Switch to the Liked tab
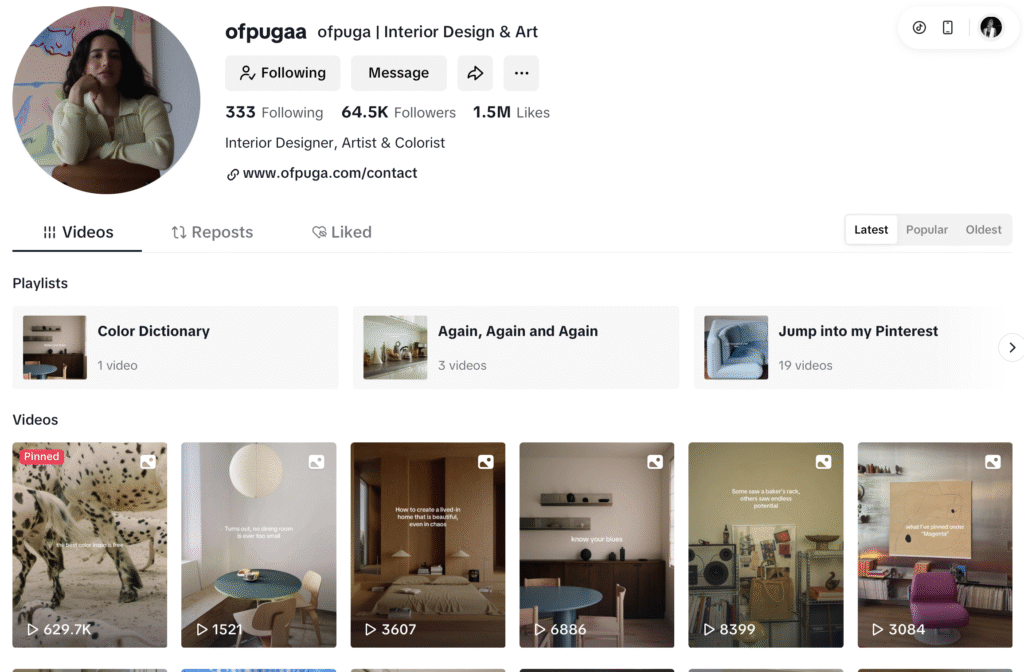This screenshot has height=672, width=1024. click(x=342, y=232)
